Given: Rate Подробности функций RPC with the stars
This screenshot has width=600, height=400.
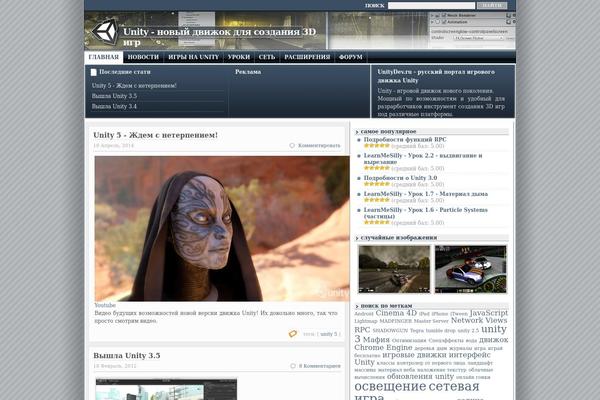Looking at the screenshot, I should click(x=376, y=145).
